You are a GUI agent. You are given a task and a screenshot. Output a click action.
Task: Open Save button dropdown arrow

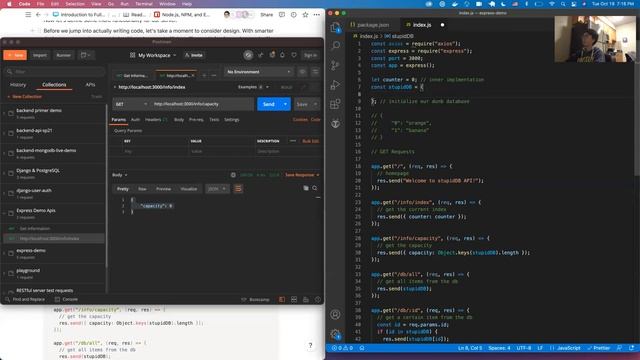tap(316, 104)
